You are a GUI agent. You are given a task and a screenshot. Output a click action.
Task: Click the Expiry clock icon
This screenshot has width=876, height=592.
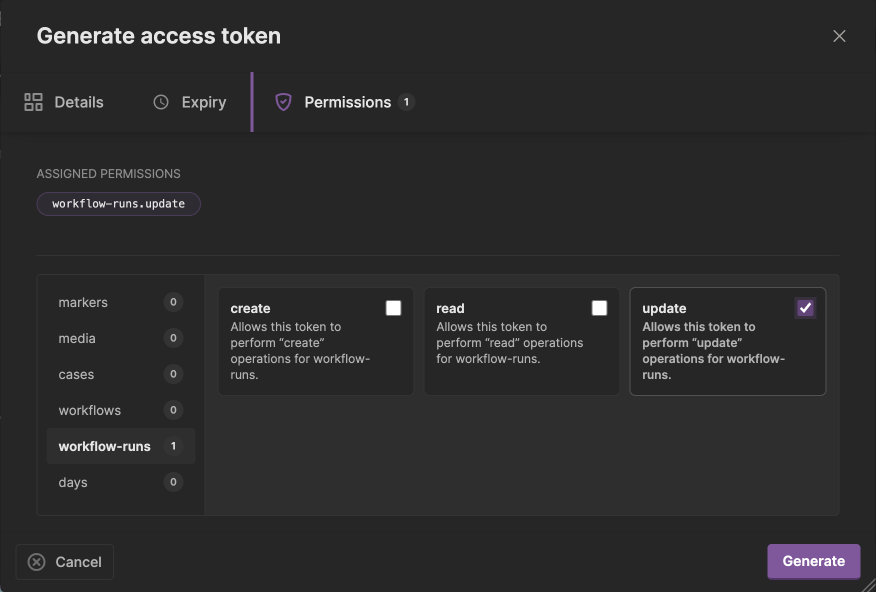161,102
